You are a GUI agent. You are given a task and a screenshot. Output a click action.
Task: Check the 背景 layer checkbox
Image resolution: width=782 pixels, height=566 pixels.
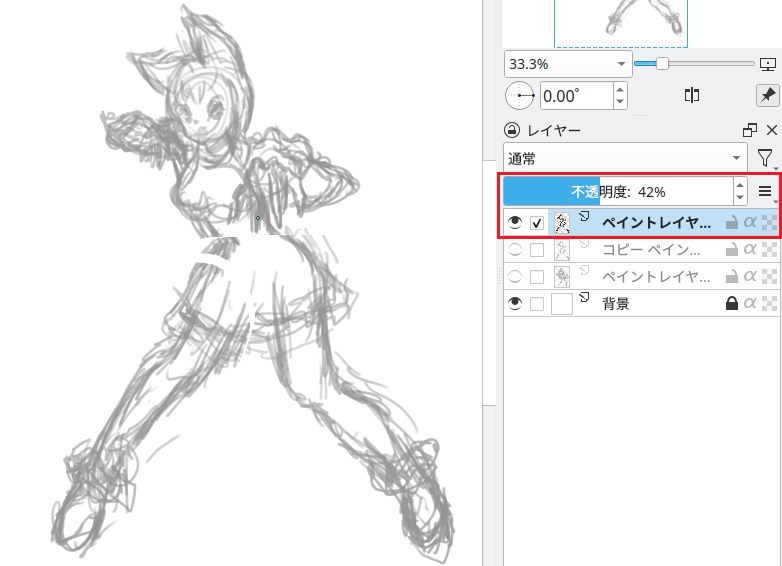click(x=538, y=304)
